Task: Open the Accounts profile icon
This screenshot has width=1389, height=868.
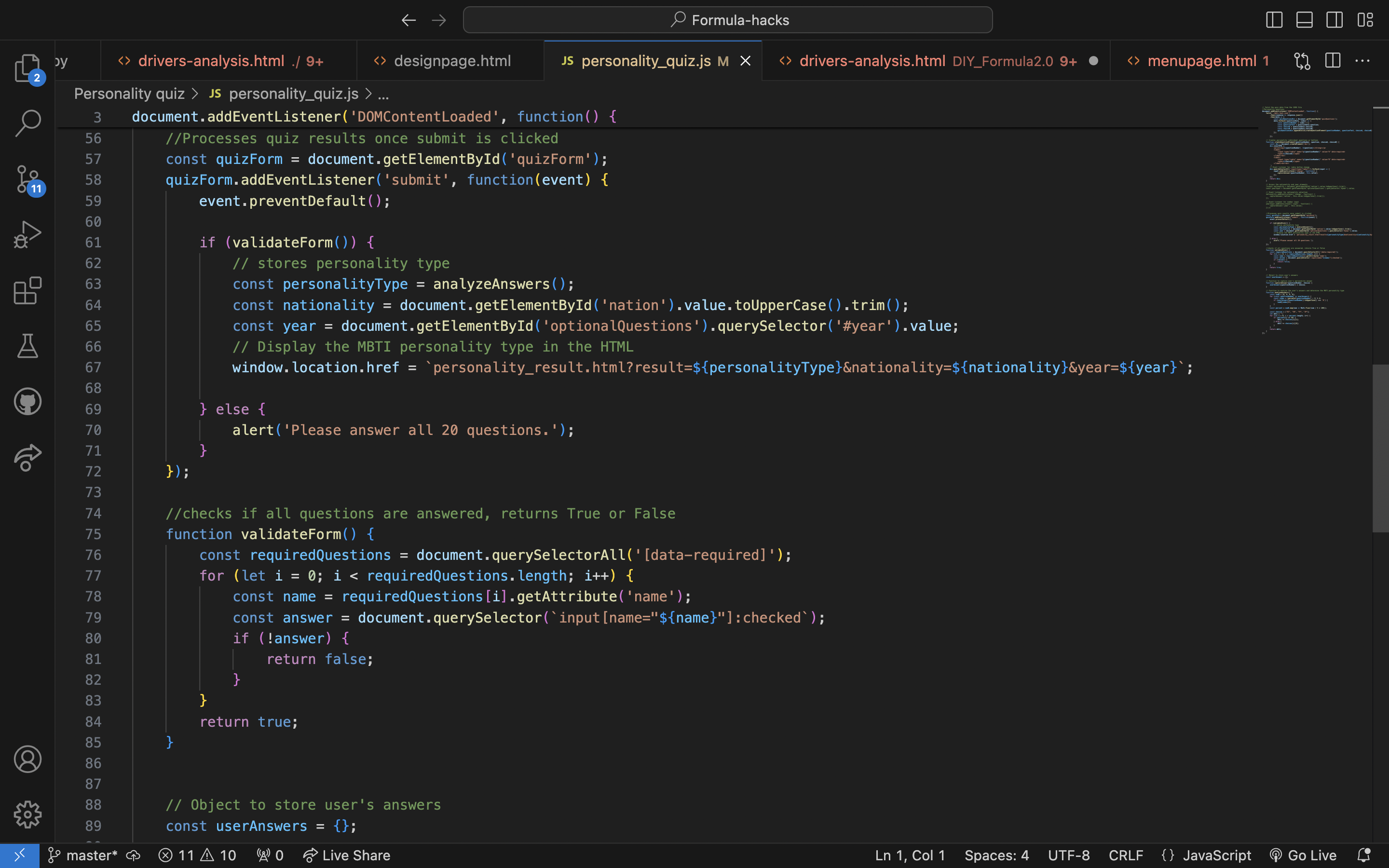Action: pyautogui.click(x=27, y=759)
